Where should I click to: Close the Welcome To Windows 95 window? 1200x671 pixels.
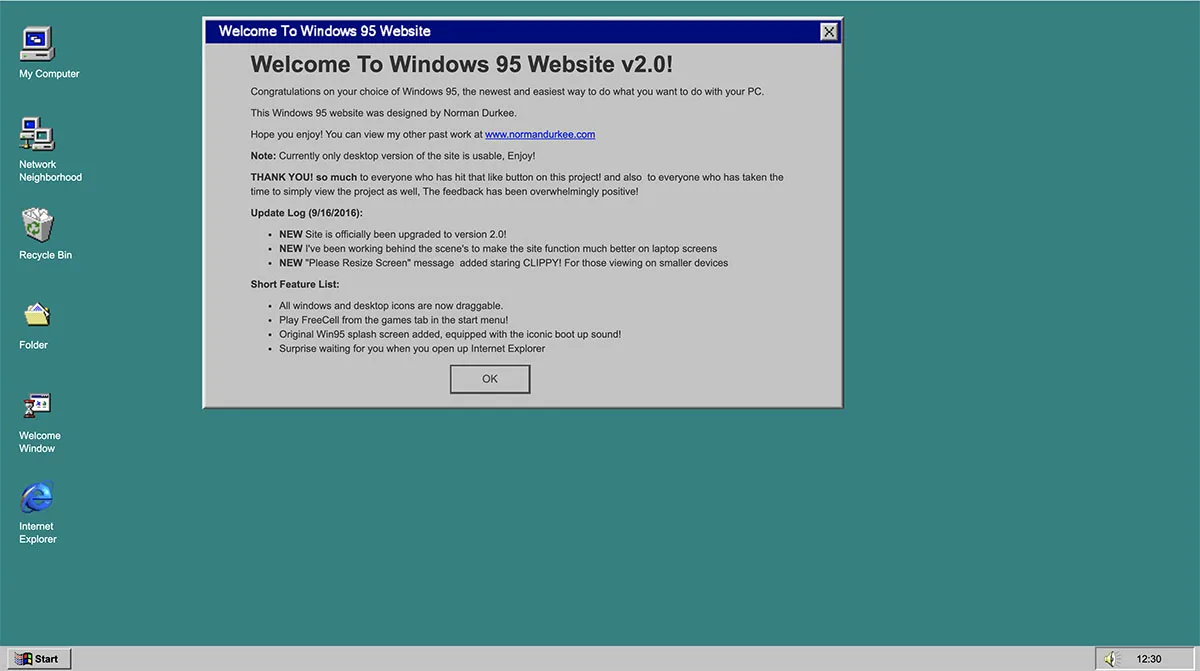[x=829, y=31]
